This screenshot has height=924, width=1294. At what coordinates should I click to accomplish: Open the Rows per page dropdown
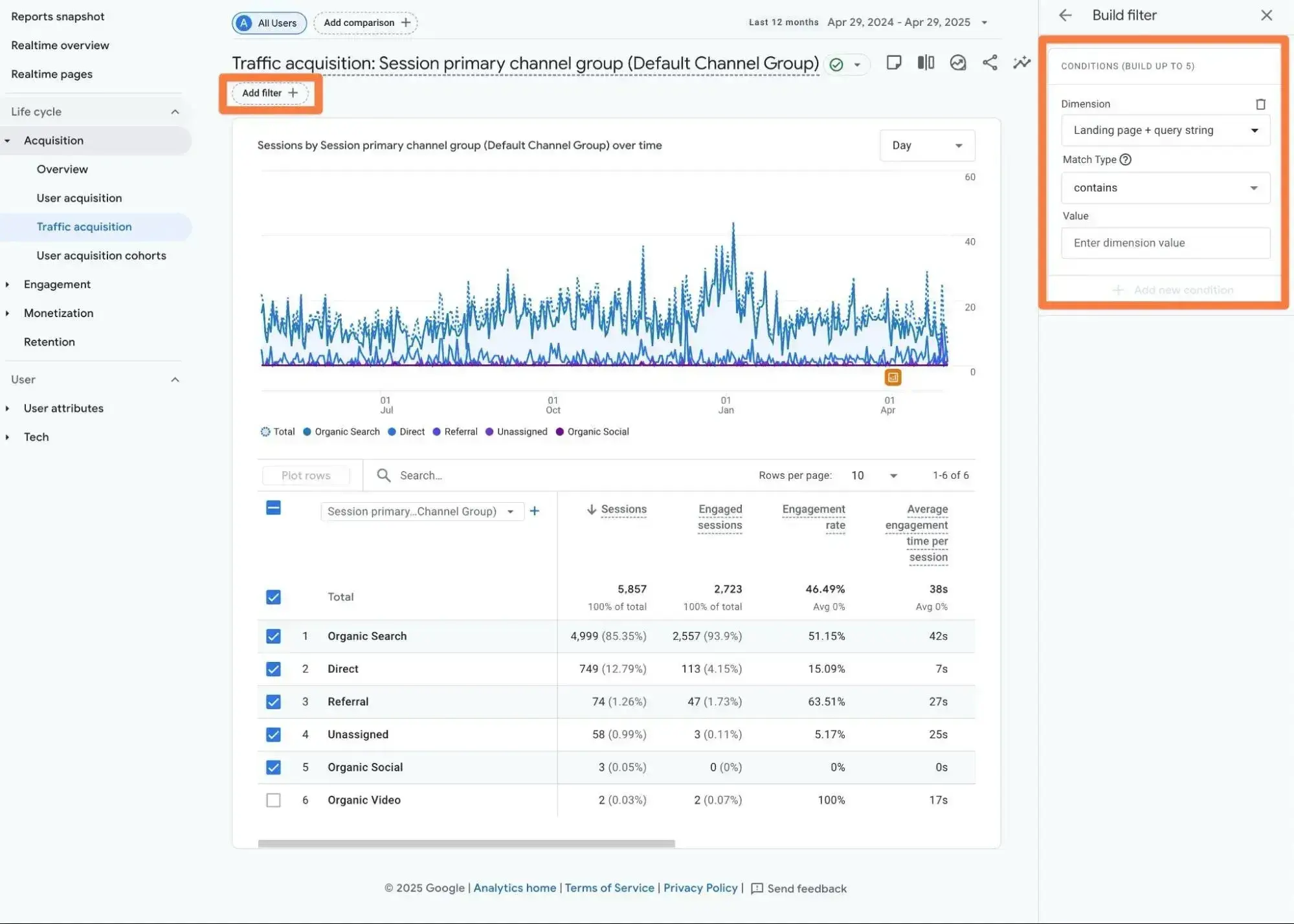pyautogui.click(x=874, y=475)
